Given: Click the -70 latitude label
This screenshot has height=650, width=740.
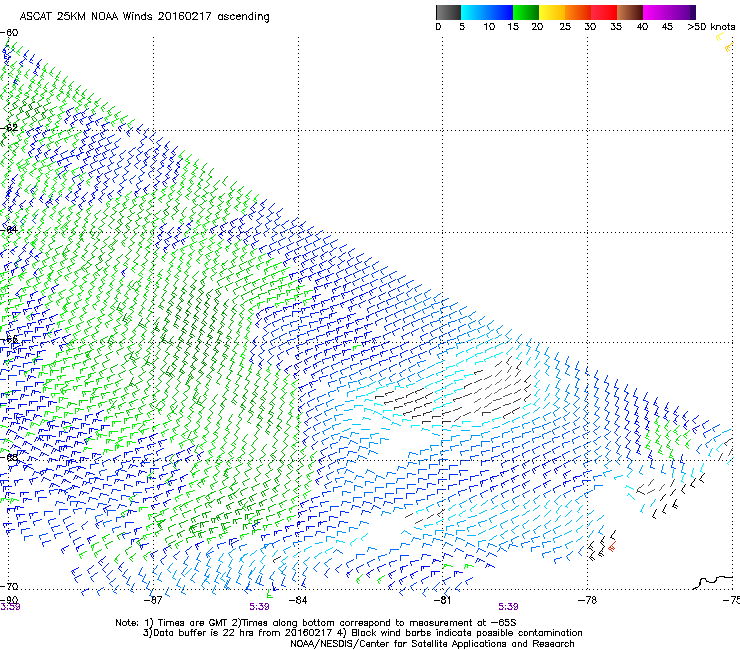Looking at the screenshot, I should (x=9, y=586).
